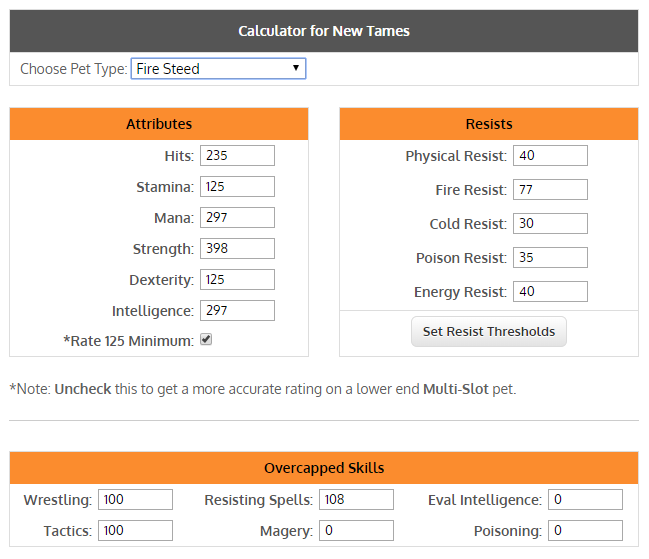649x559 pixels.
Task: Click the Resisting Spells field
Action: click(x=356, y=499)
